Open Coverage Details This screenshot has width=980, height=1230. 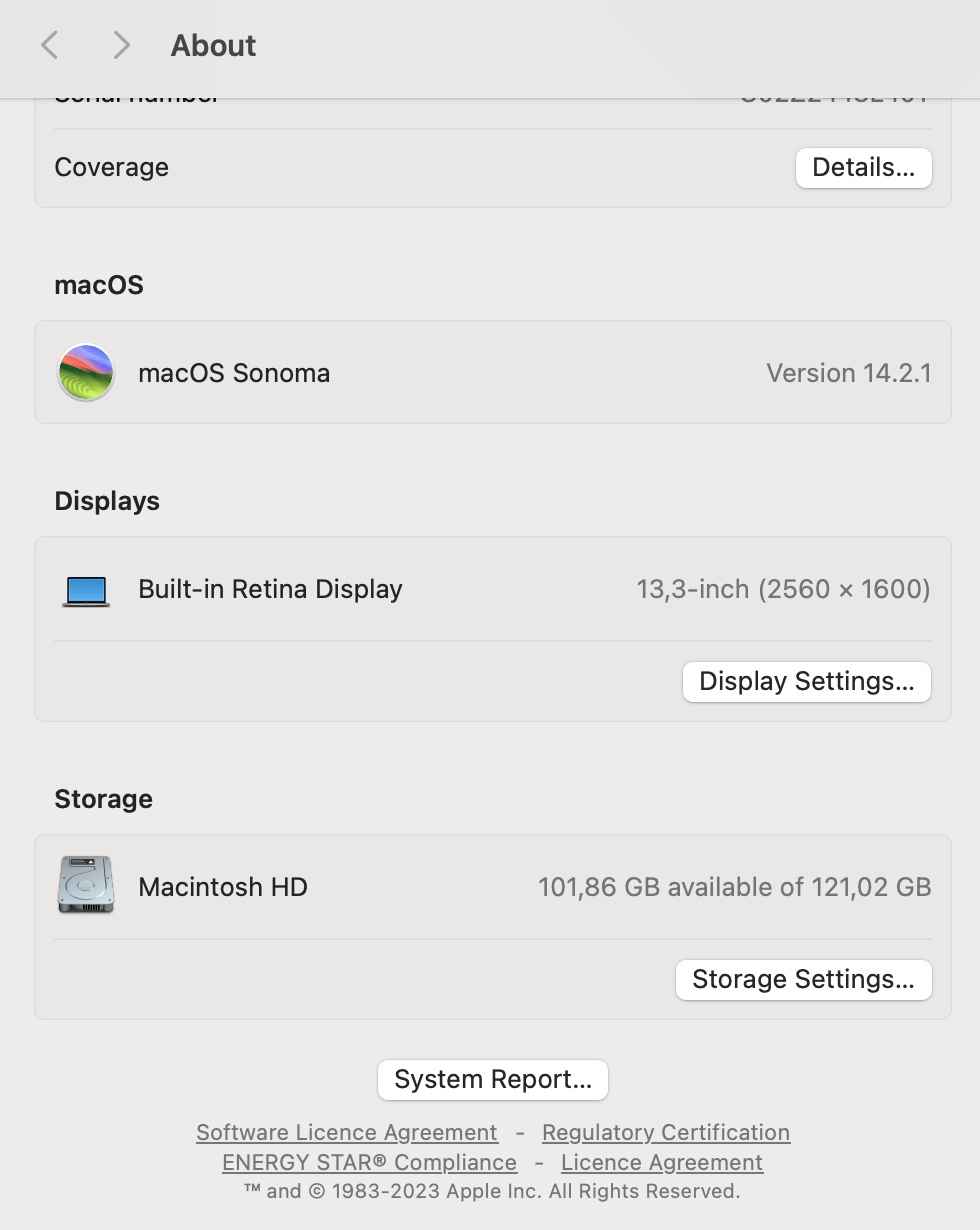(863, 168)
